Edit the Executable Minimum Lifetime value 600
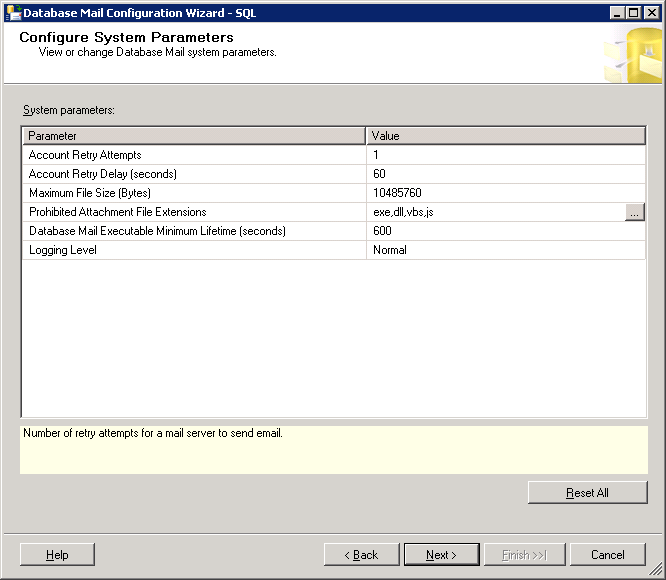Image resolution: width=666 pixels, height=580 pixels. 505,231
